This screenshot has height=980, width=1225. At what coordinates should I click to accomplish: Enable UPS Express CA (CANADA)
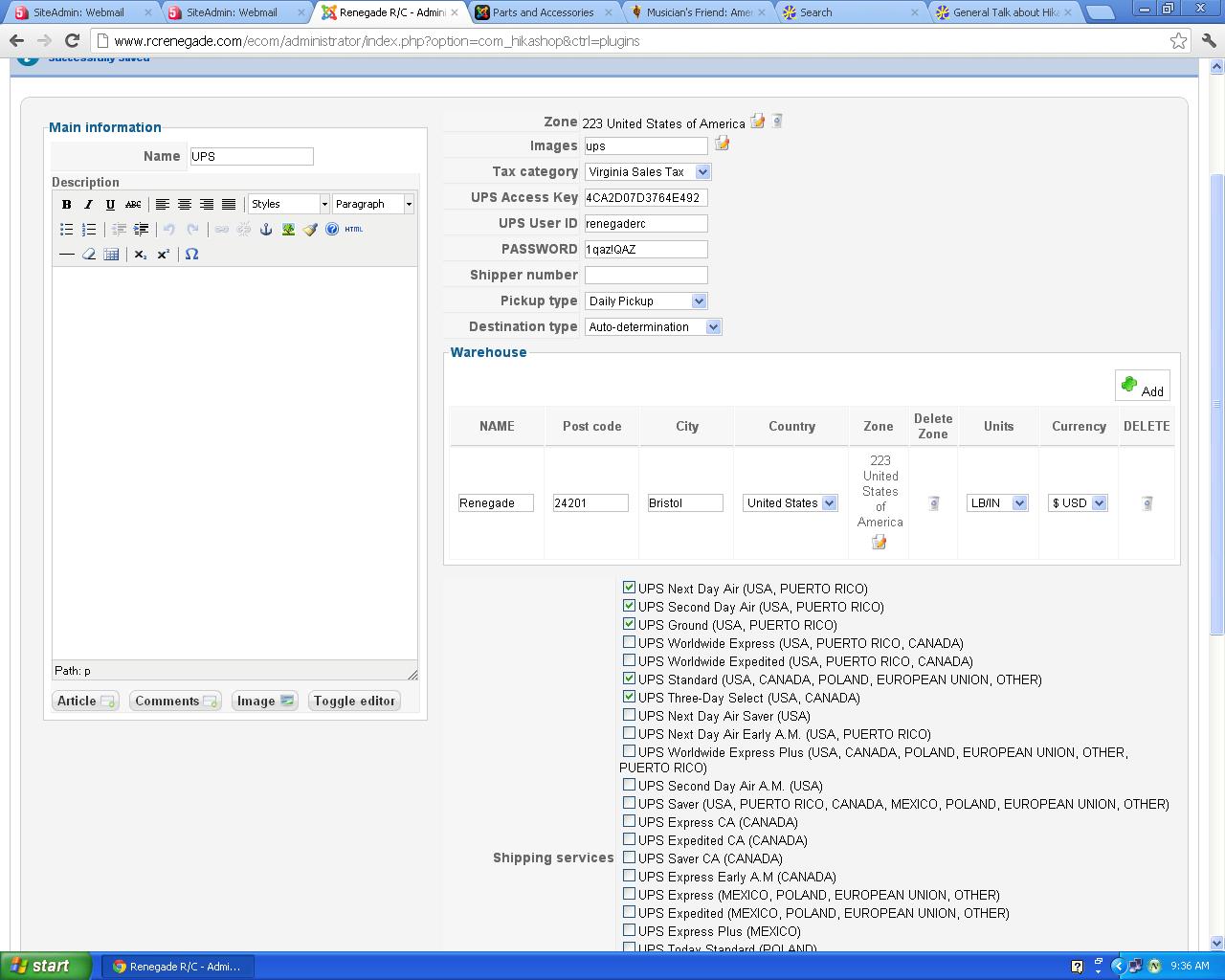(x=629, y=821)
